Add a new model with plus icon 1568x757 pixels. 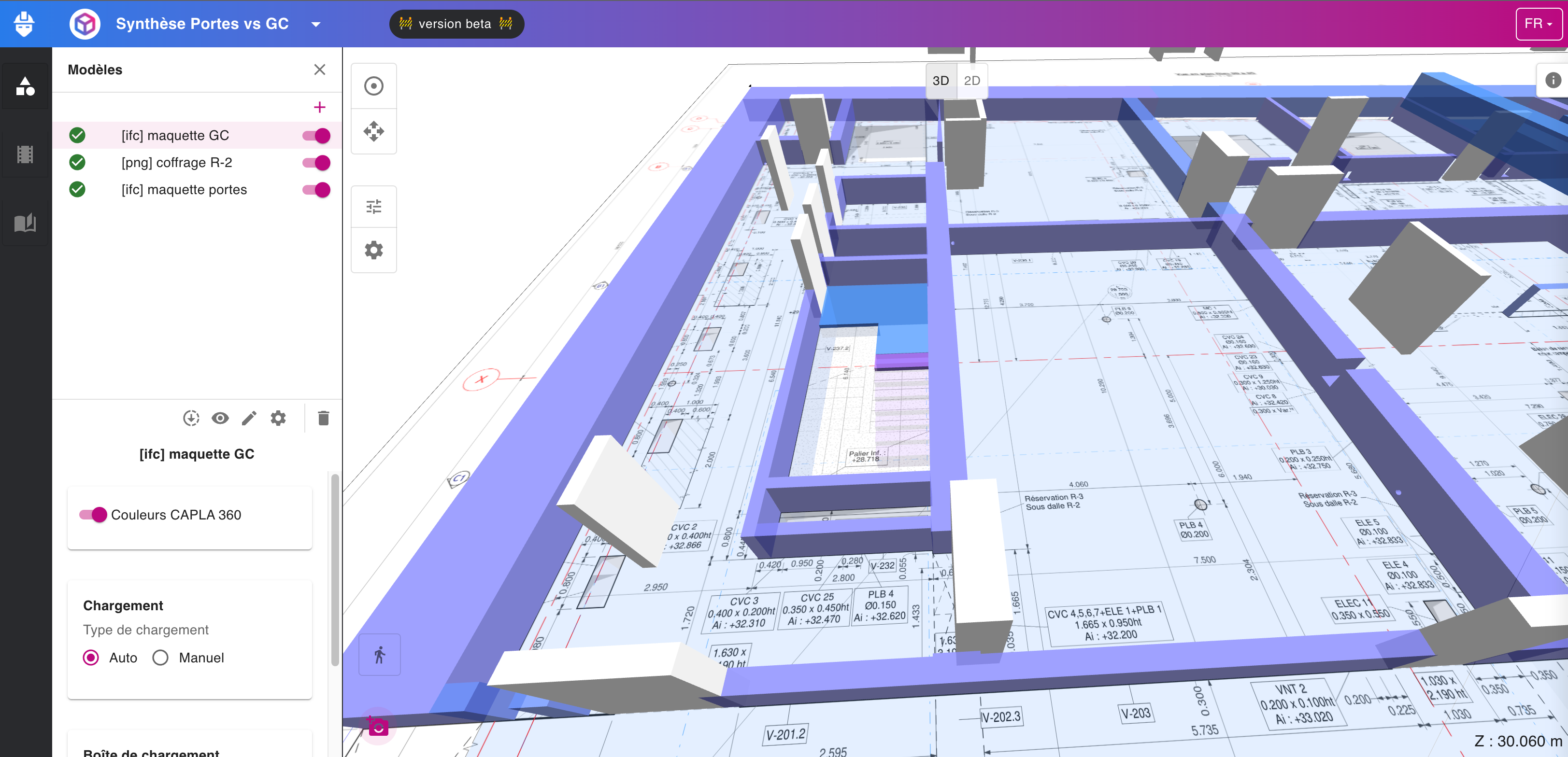[x=320, y=107]
